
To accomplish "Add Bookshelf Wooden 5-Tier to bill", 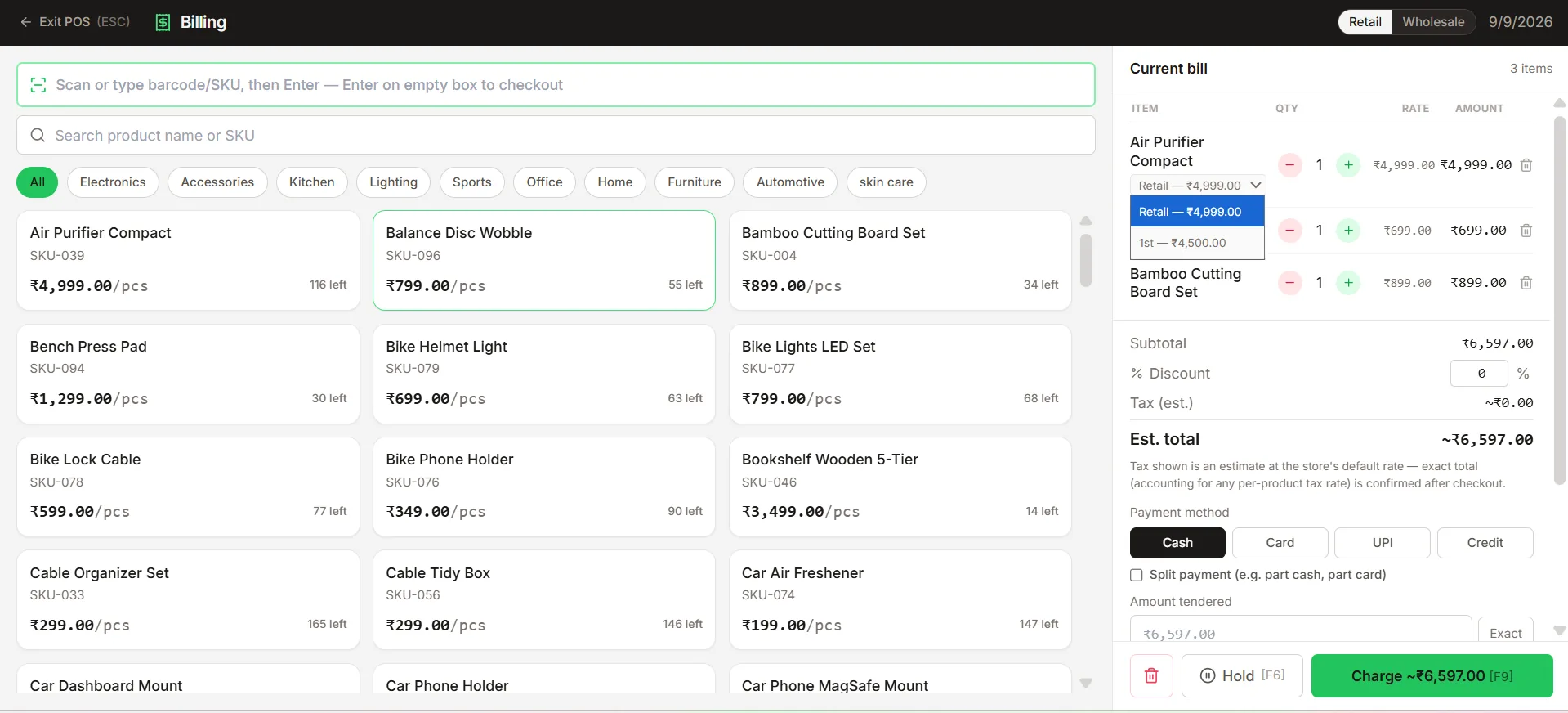I will click(900, 487).
